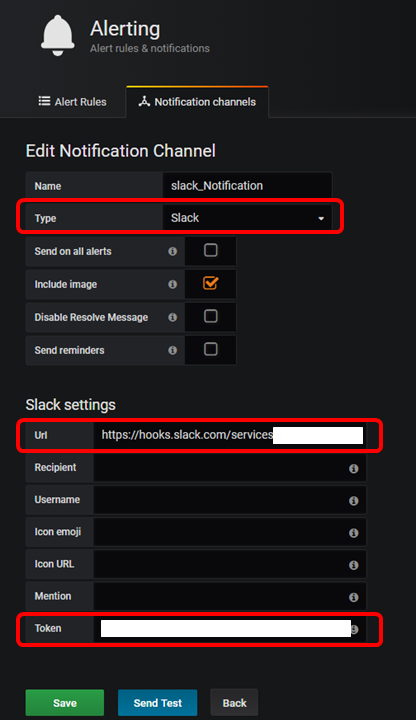Click the Username field info icon
Screen dimensions: 416x720
354,501
